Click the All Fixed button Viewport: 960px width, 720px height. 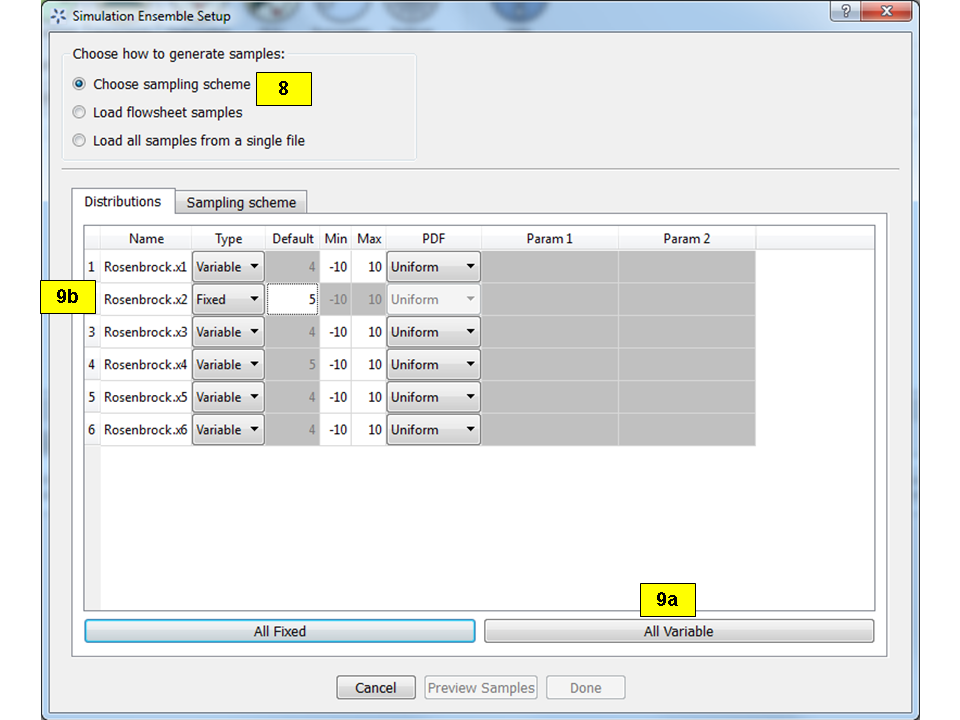[x=279, y=631]
